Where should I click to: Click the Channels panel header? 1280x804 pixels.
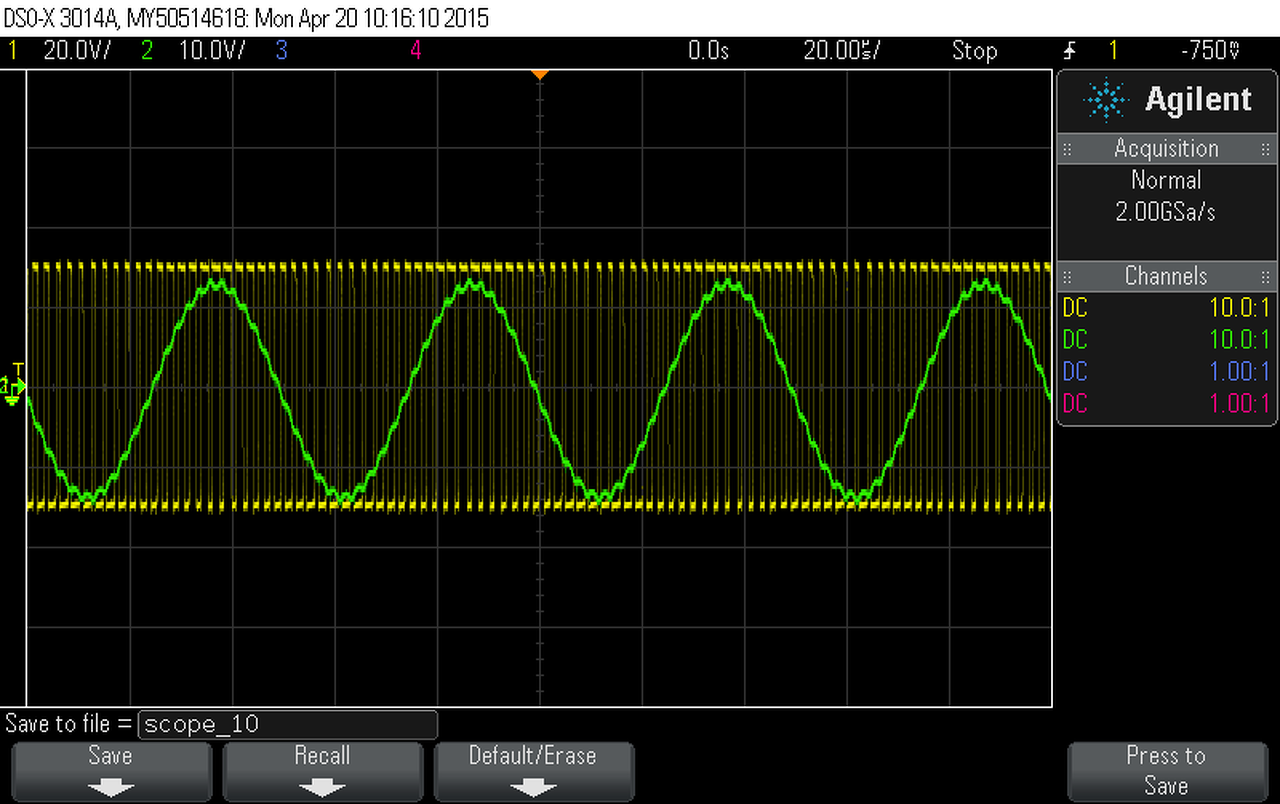click(1167, 276)
